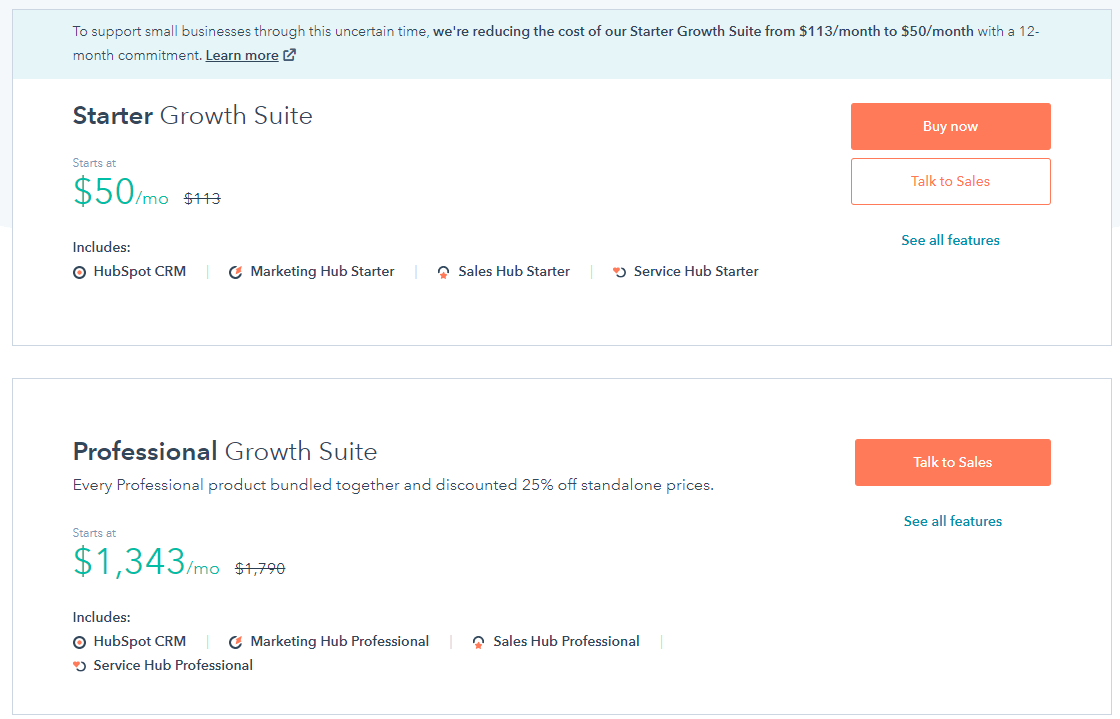
Task: Click Talk to Sales for Professional suite
Action: point(952,462)
